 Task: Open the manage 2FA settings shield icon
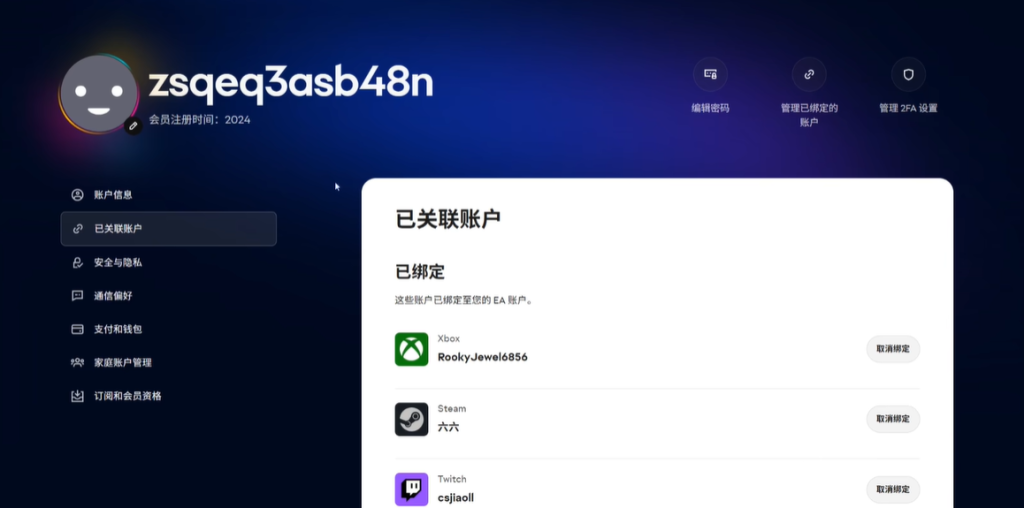click(908, 74)
